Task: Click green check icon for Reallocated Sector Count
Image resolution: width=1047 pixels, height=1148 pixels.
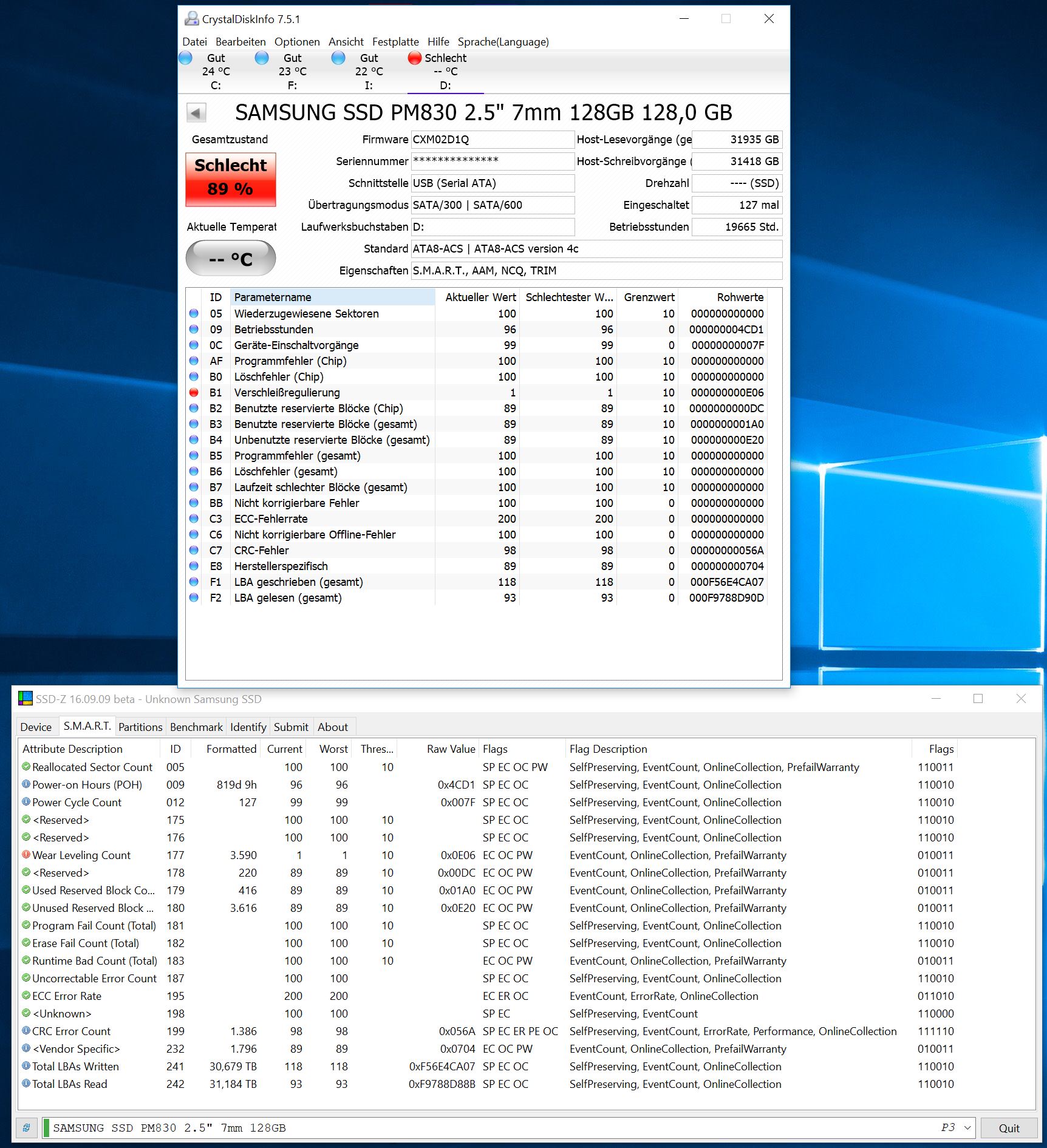Action: click(26, 767)
